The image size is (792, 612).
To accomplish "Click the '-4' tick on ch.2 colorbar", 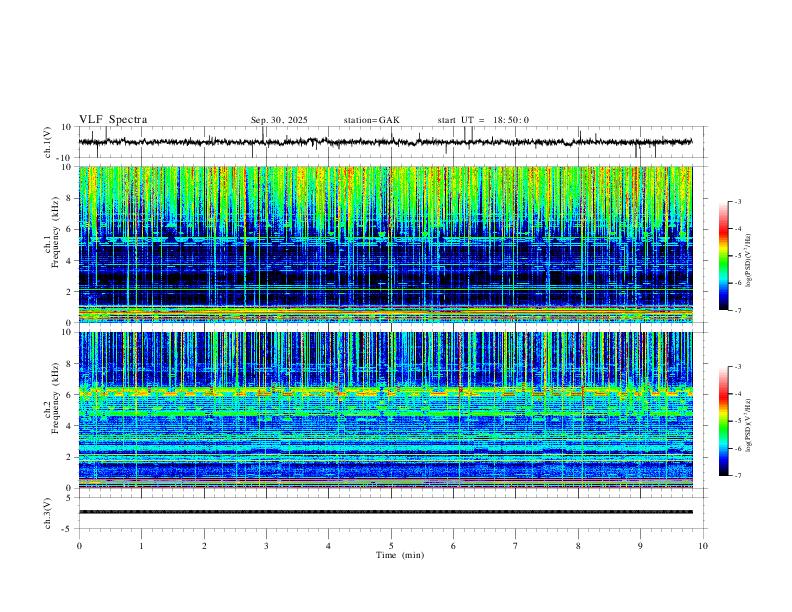I will [x=737, y=394].
